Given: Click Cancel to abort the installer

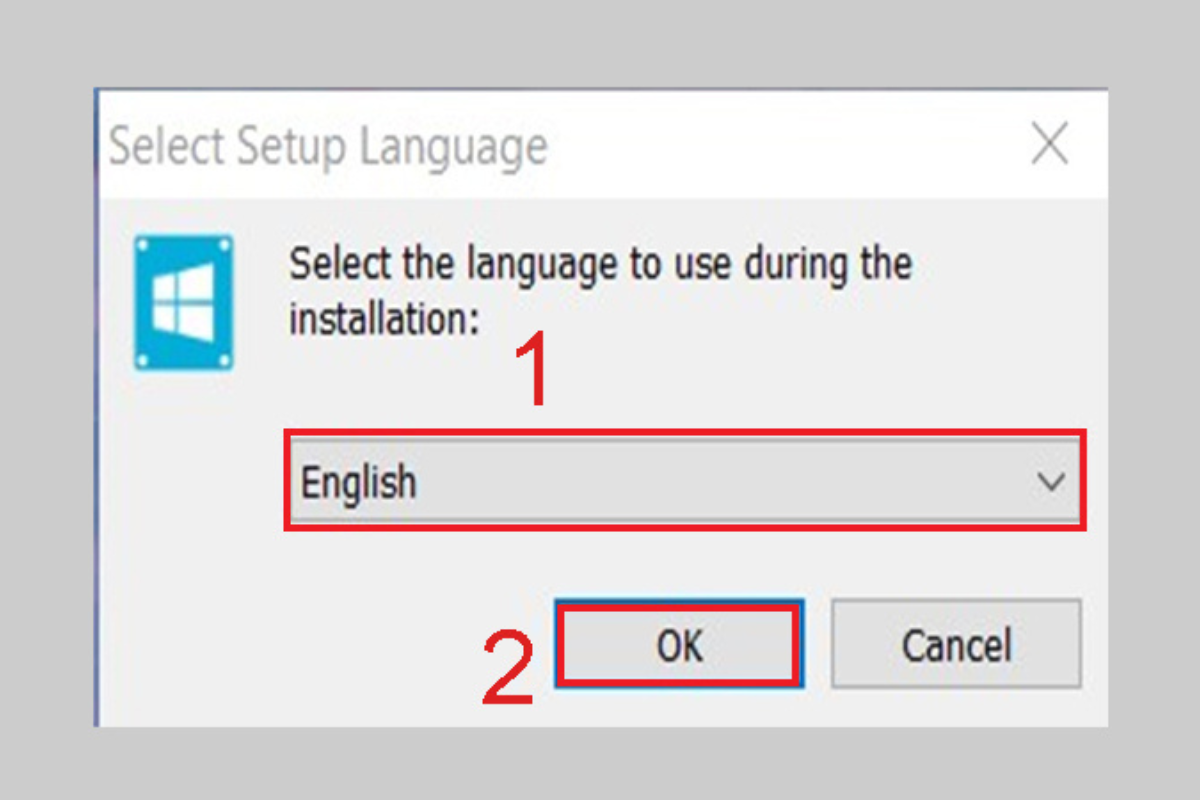Looking at the screenshot, I should click(957, 645).
